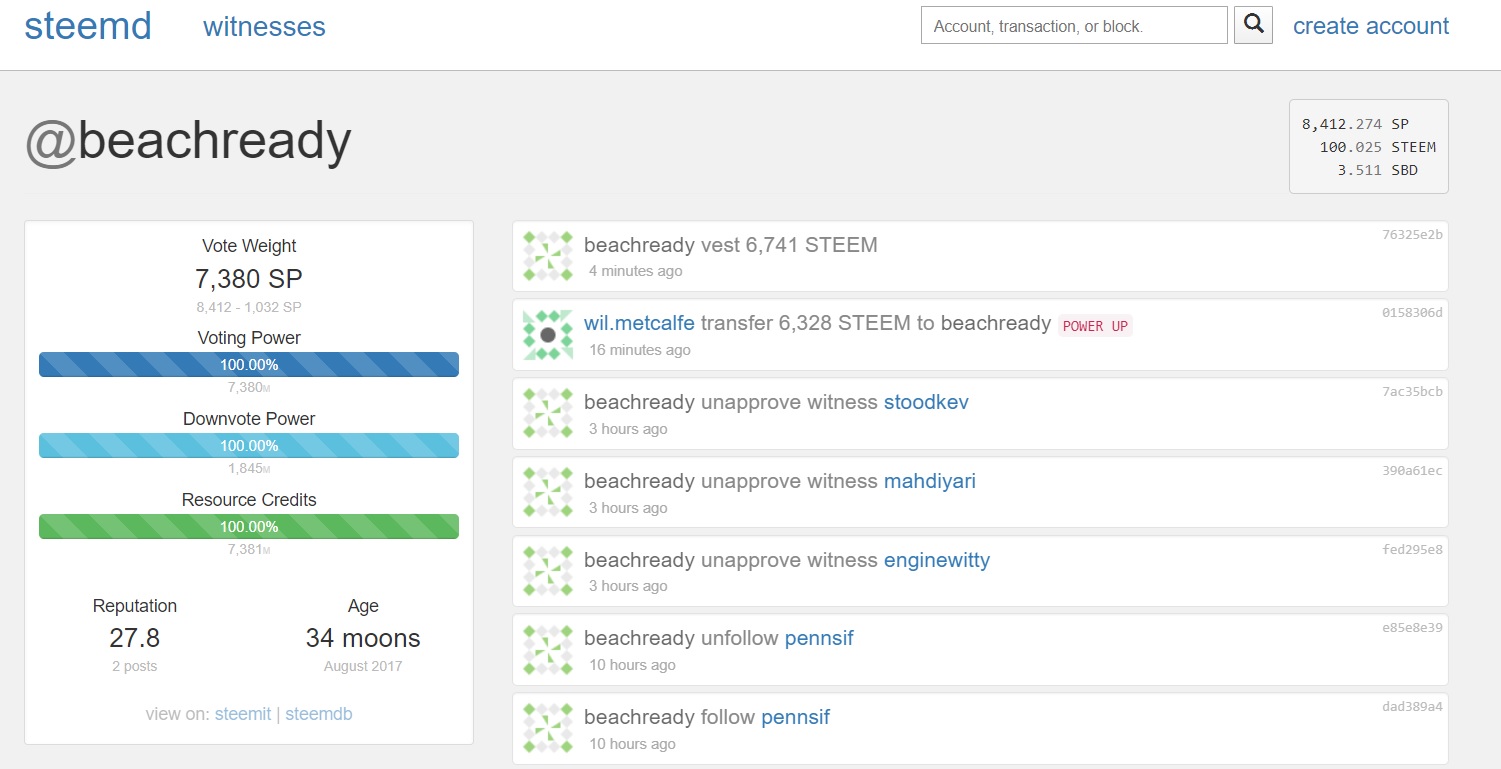Click the magnifying glass search button

click(x=1253, y=25)
